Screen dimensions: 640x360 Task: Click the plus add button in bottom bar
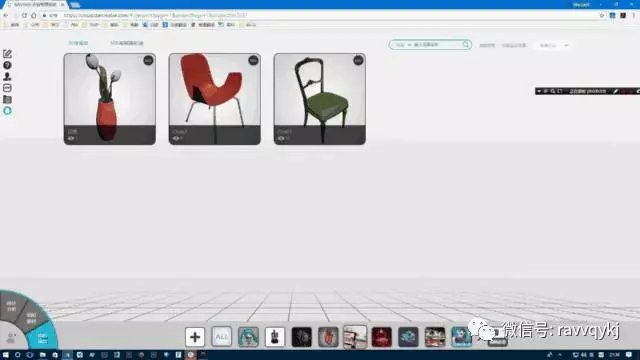click(x=195, y=337)
